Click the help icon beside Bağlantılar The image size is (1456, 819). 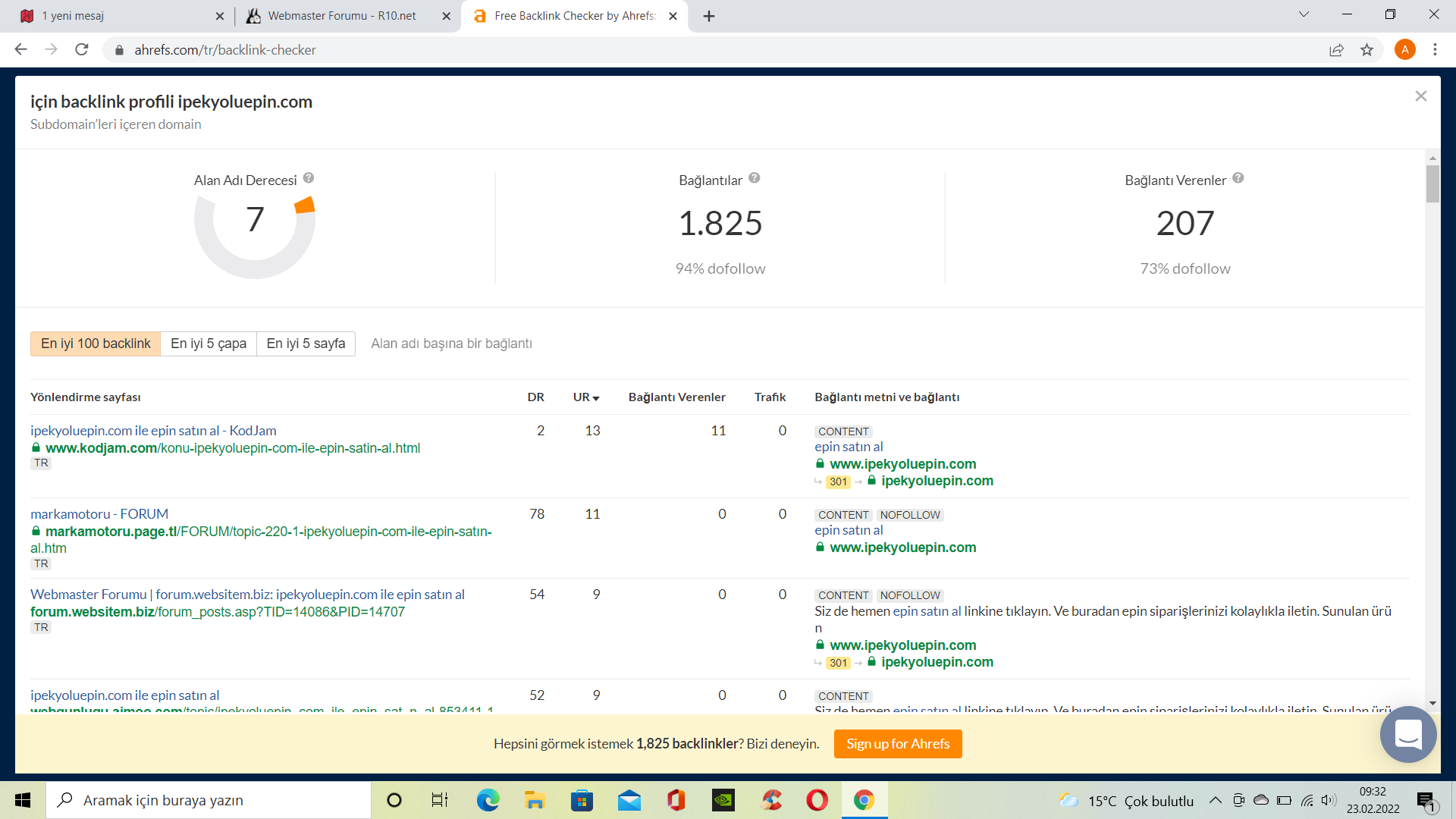click(x=755, y=178)
